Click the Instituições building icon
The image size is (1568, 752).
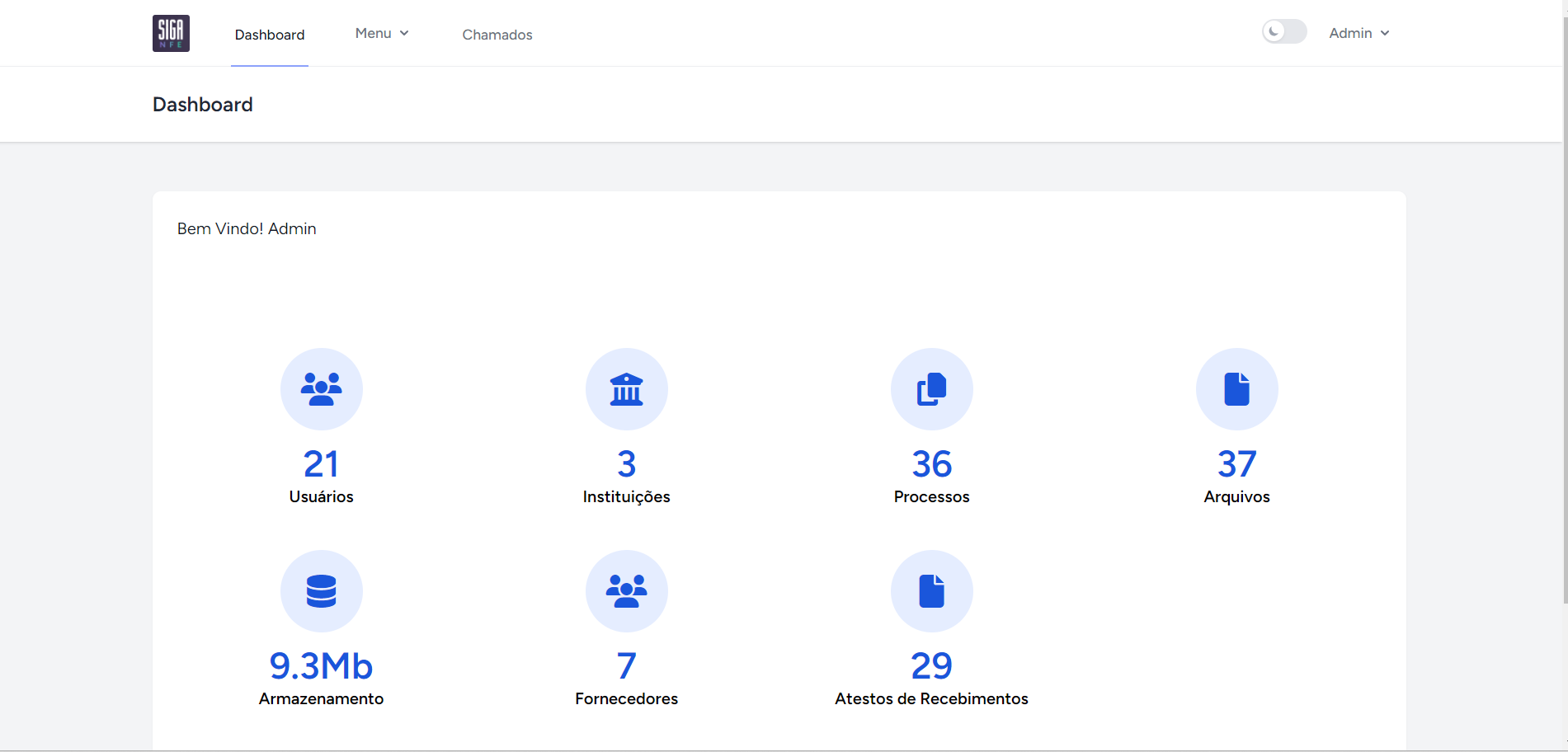click(x=627, y=389)
